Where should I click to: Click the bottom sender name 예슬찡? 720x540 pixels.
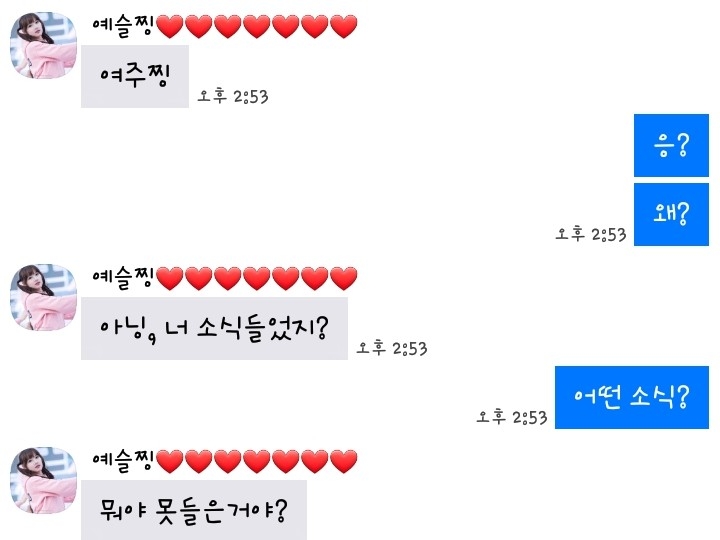(123, 461)
